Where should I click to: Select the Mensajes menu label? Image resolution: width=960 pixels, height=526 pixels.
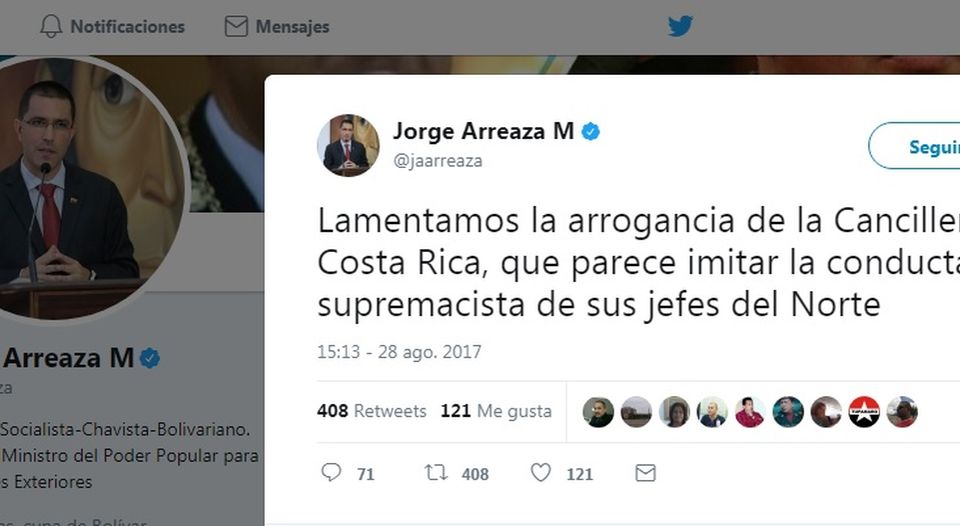click(292, 27)
